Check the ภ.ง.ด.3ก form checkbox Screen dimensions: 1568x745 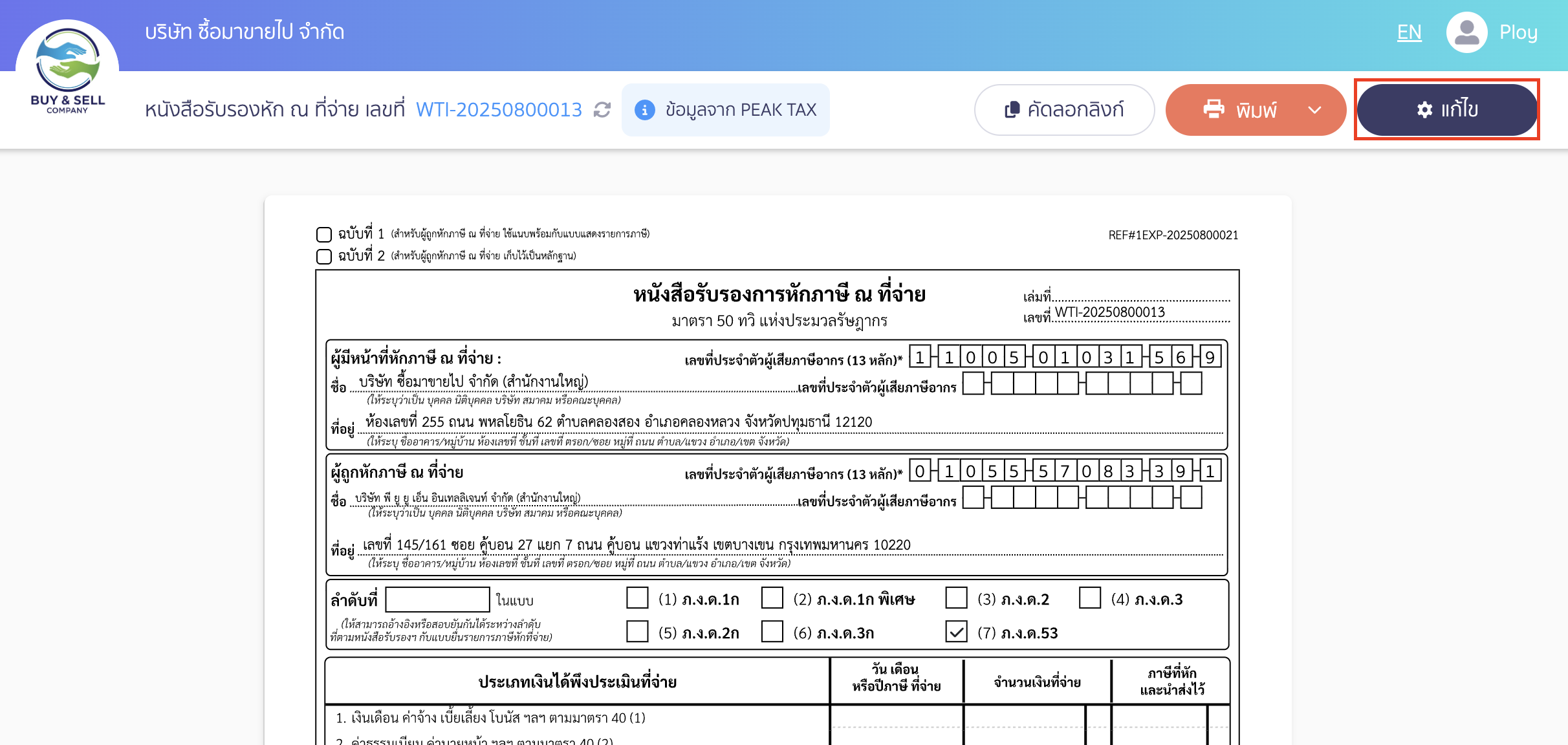pos(774,633)
